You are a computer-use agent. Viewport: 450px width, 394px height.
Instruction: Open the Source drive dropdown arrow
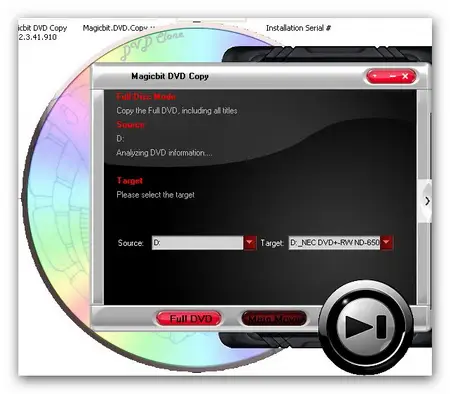[x=250, y=243]
